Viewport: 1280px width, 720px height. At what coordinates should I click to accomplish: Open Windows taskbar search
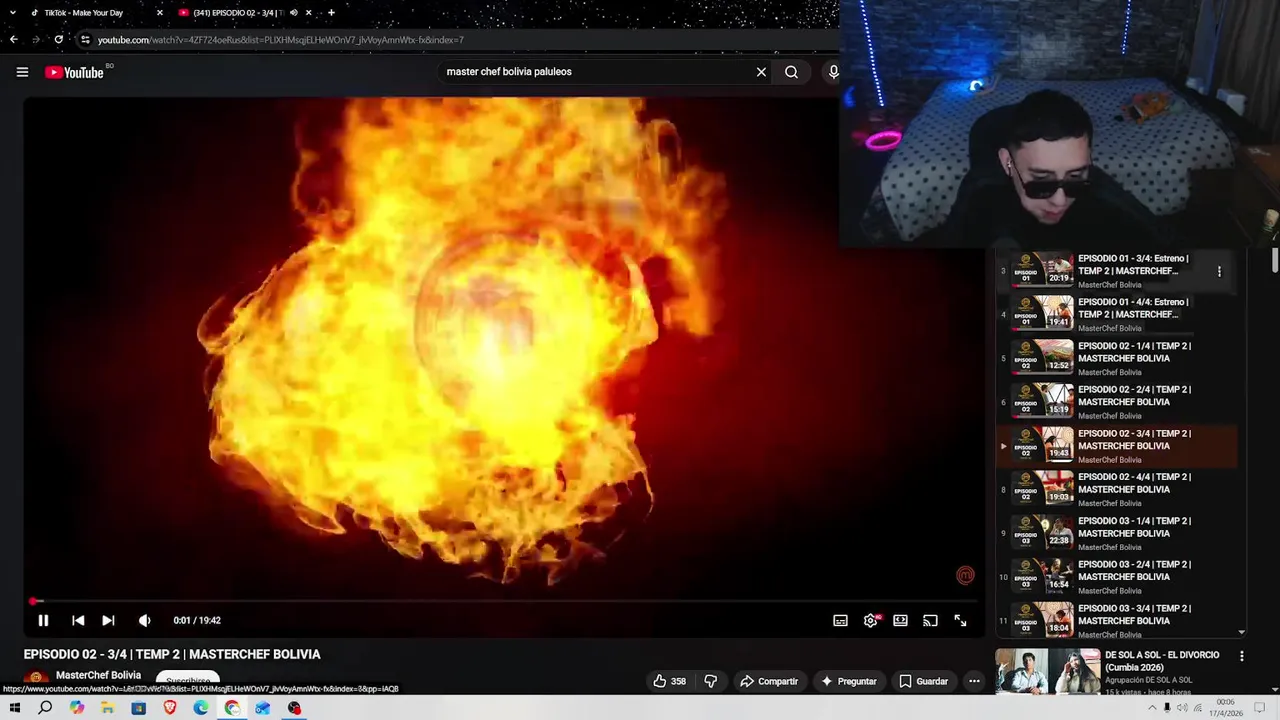(45, 708)
